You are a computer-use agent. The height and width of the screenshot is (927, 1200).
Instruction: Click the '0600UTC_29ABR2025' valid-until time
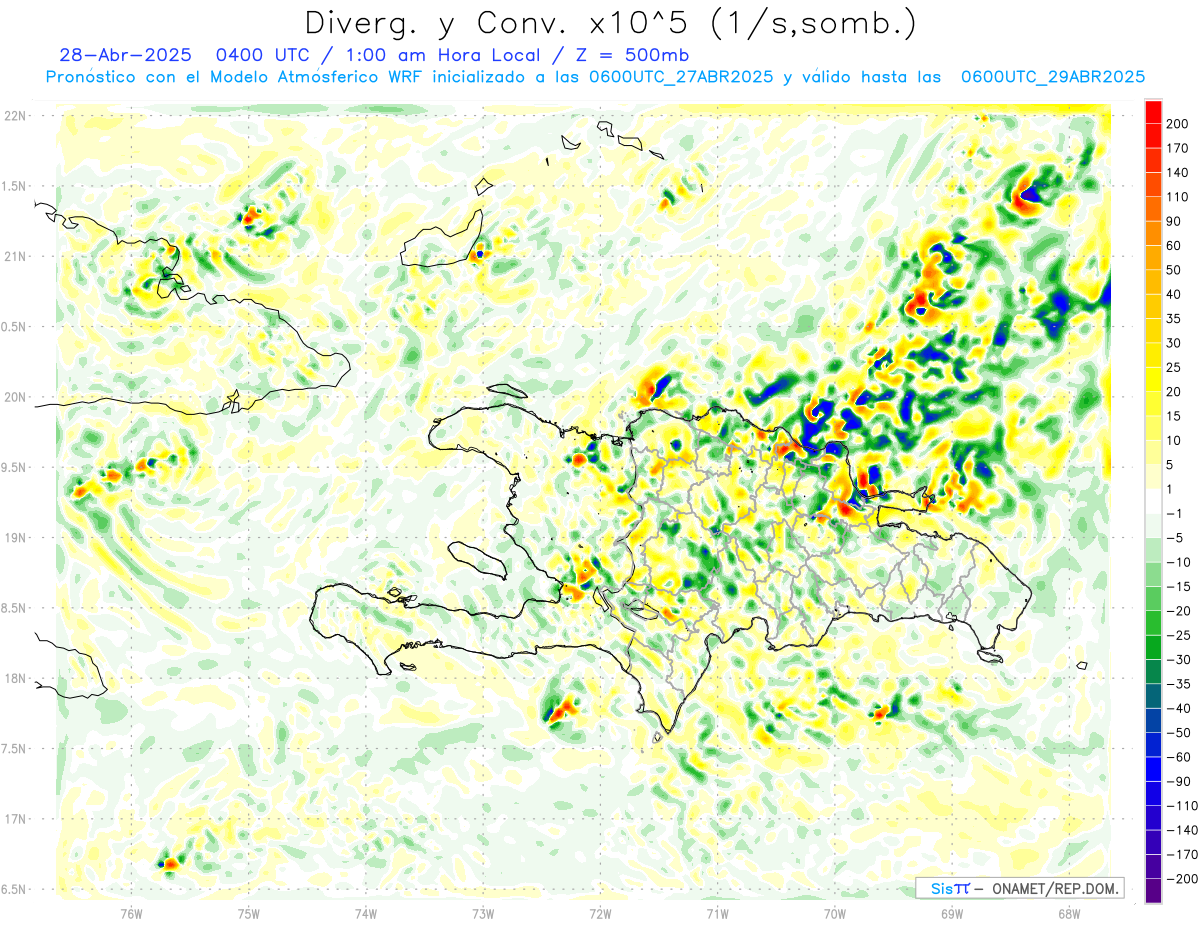pos(1052,77)
